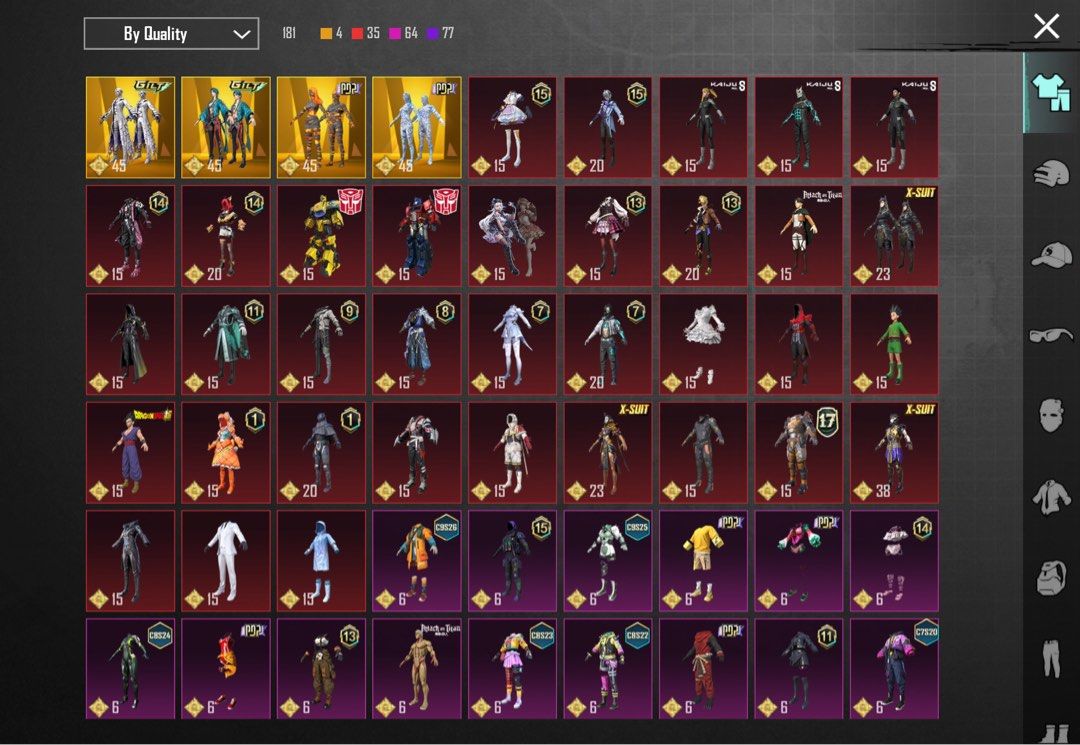Pick the white frilly dress outfit
This screenshot has width=1080, height=745.
703,344
